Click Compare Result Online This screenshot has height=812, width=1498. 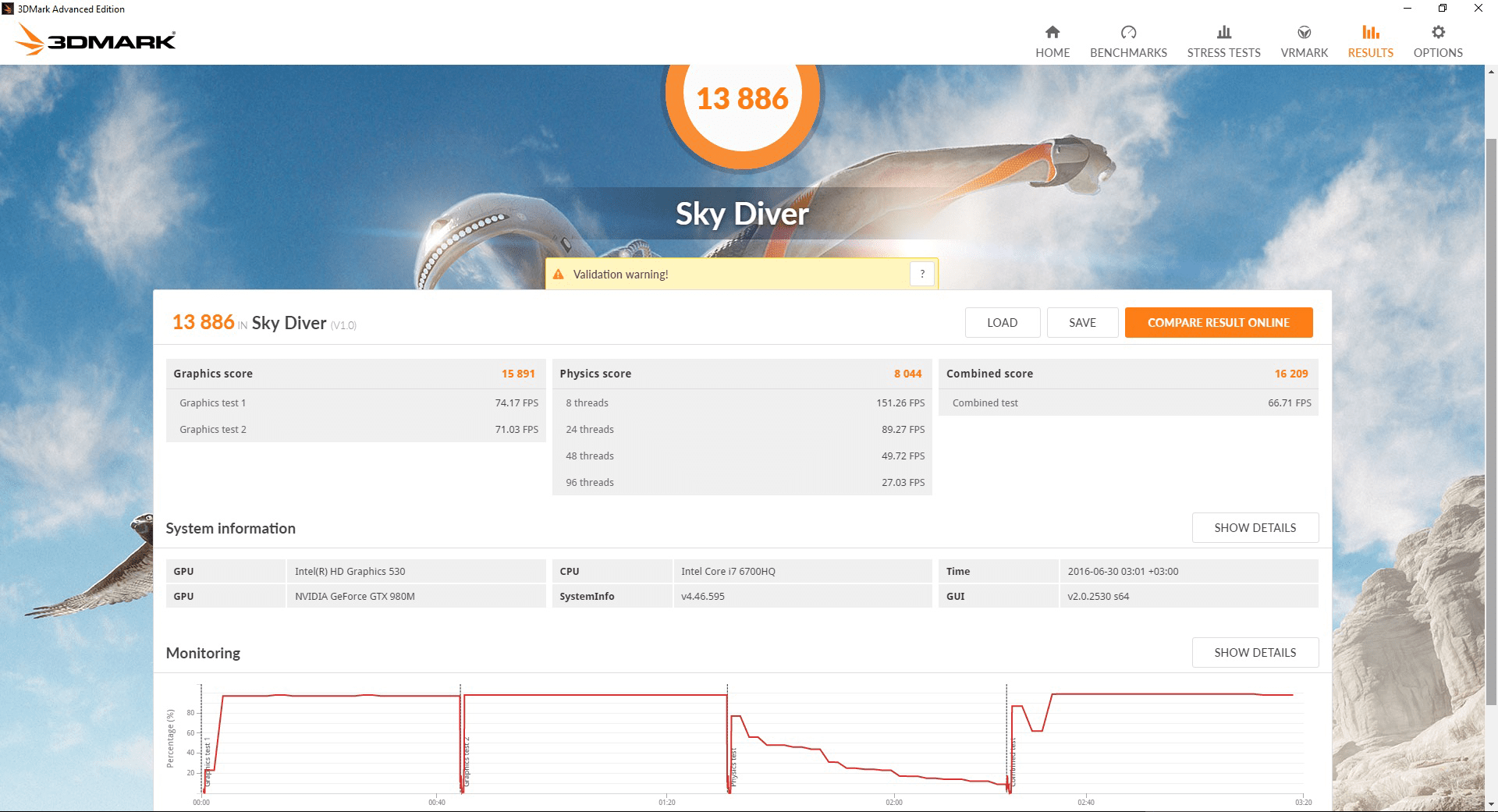click(1219, 322)
